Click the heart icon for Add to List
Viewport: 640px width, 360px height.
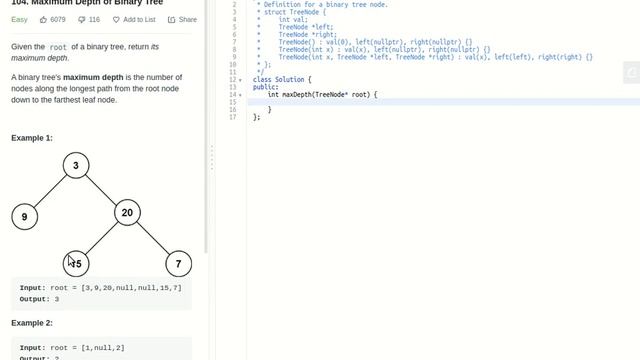tap(116, 20)
